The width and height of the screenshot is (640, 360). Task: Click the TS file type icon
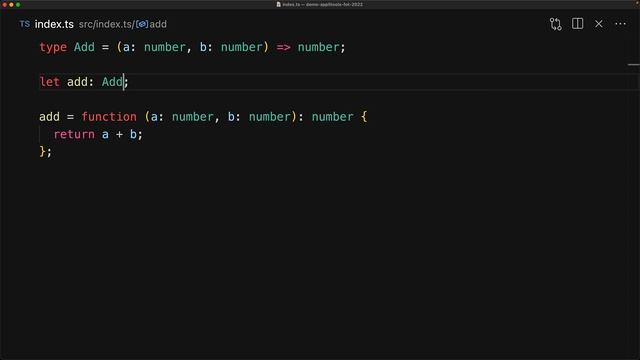click(25, 24)
